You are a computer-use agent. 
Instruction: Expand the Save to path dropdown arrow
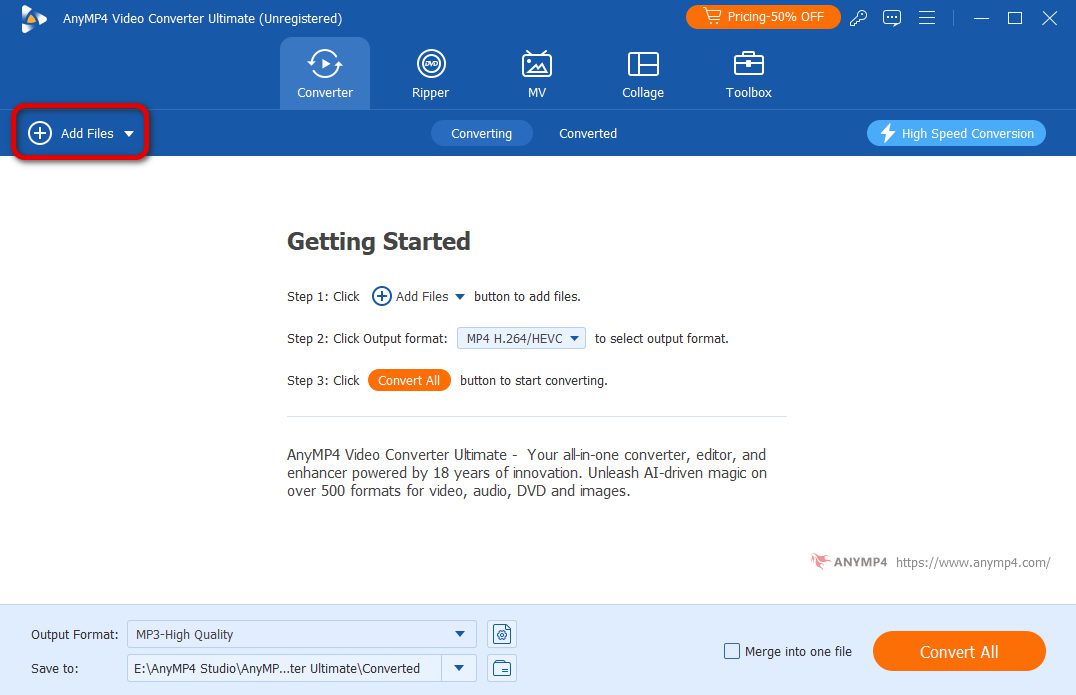point(459,668)
